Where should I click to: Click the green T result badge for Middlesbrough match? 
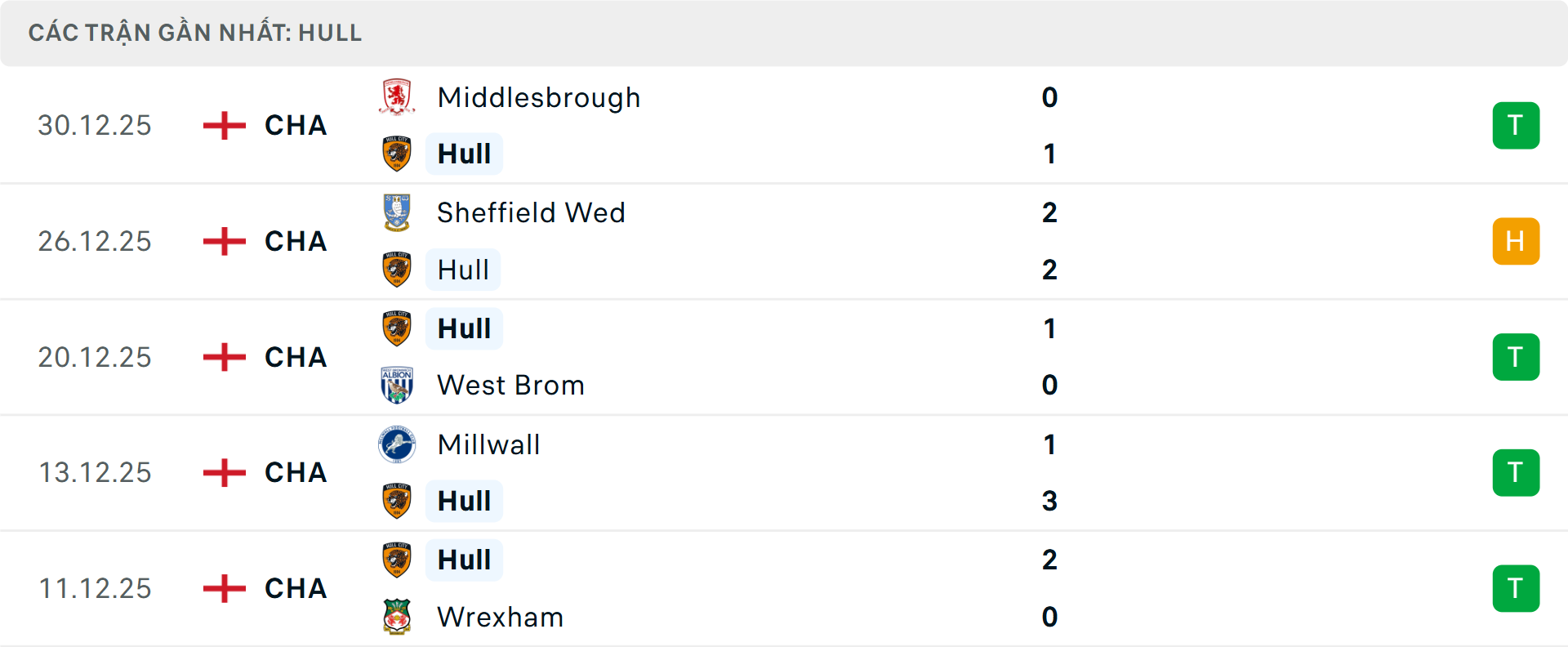coord(1516,125)
